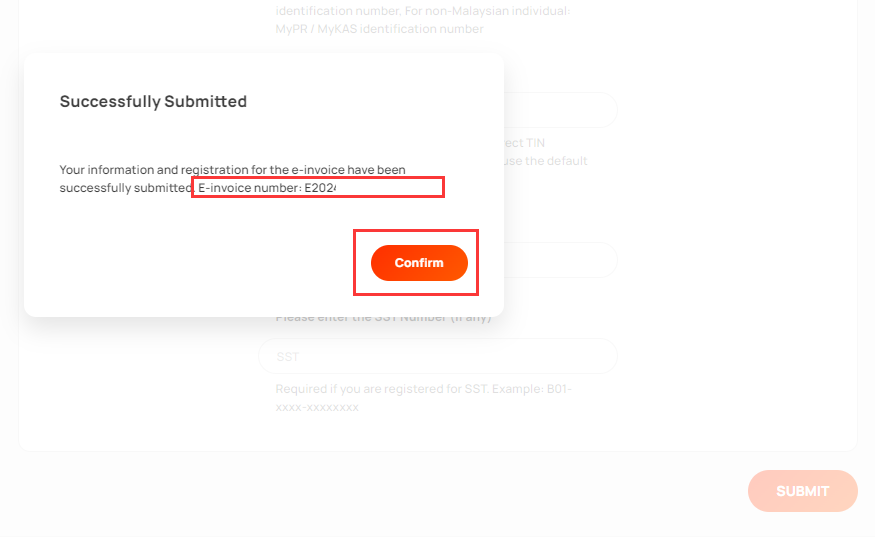The image size is (875, 537).
Task: Click the Successfully Submitted dialog heading
Action: (153, 101)
